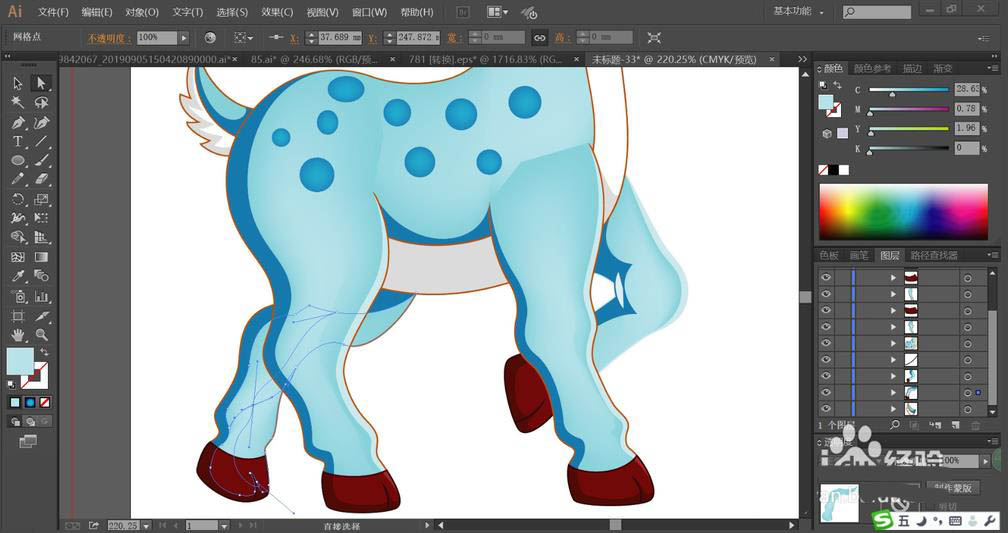Viewport: 1008px width, 533px height.
Task: Expand the layer with blue selection square
Action: tap(893, 392)
